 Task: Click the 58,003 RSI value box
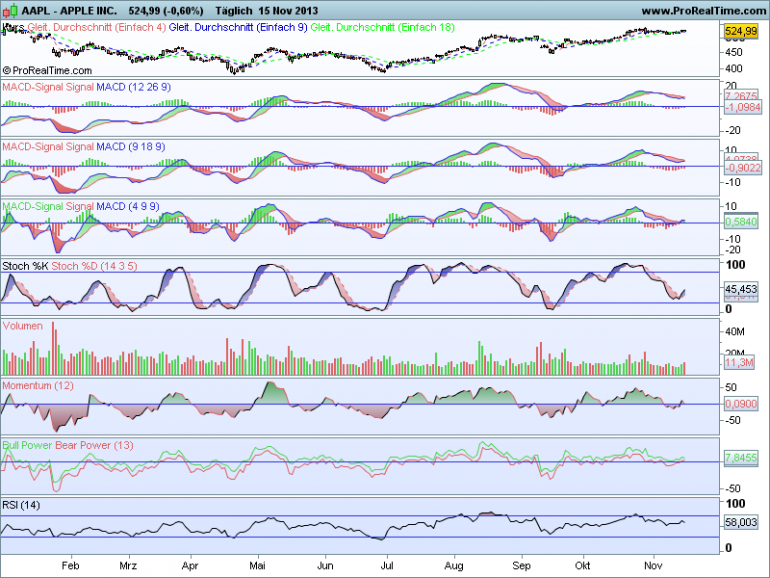tap(741, 522)
